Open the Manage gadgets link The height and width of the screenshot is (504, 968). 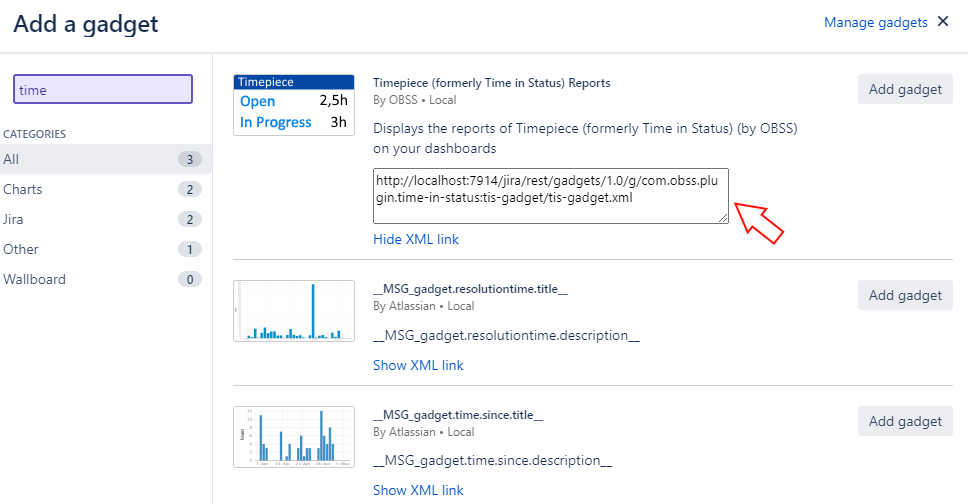[x=875, y=22]
